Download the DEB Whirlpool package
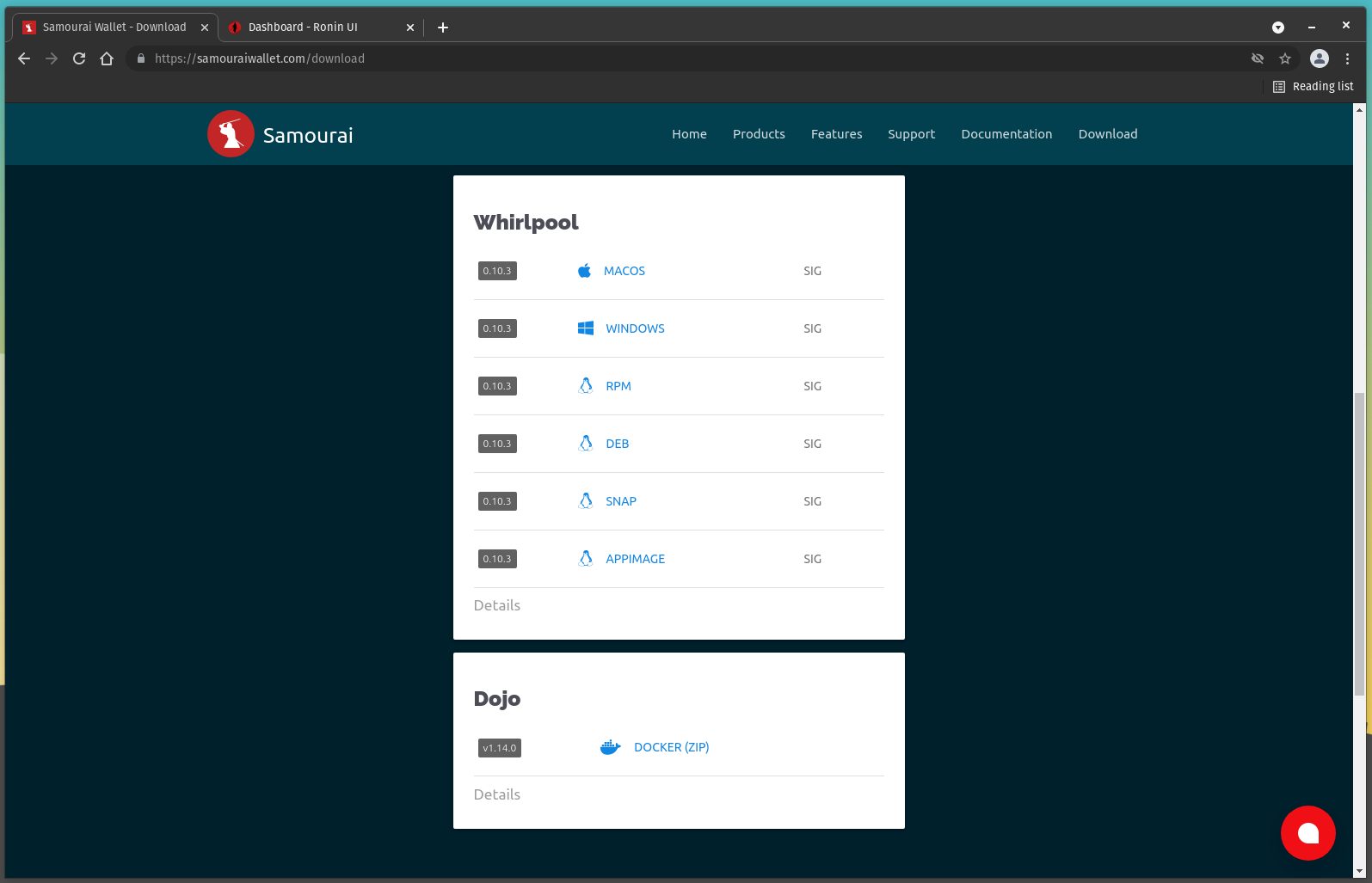Image resolution: width=1372 pixels, height=883 pixels. click(618, 444)
